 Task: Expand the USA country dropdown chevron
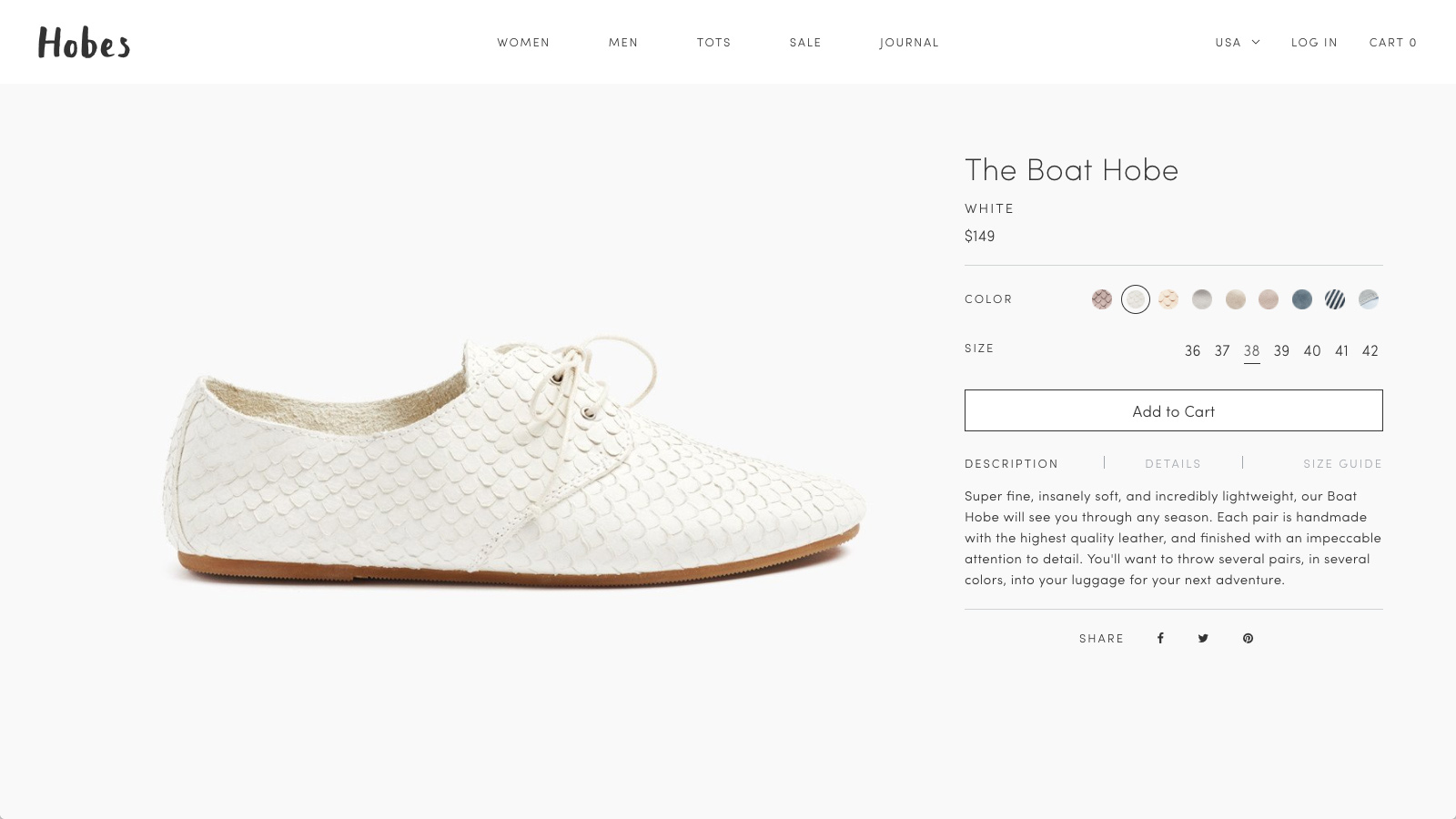pos(1256,42)
